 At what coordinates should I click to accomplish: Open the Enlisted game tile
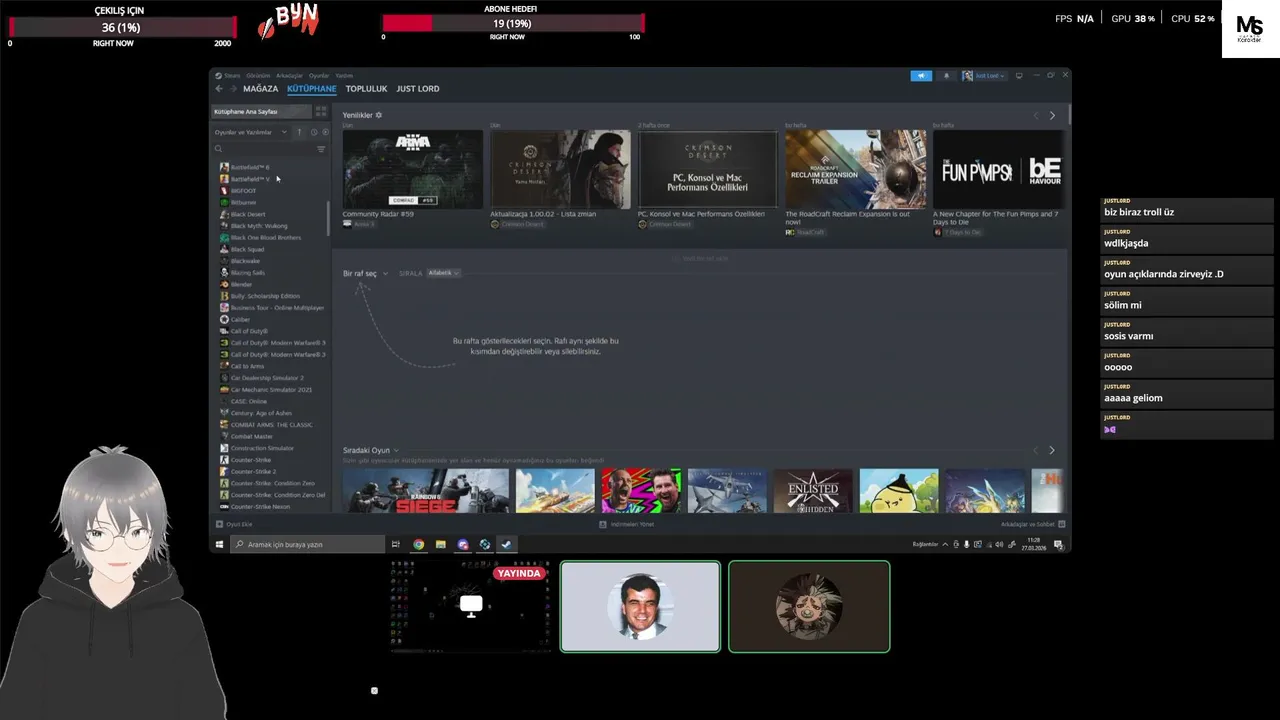pos(813,491)
